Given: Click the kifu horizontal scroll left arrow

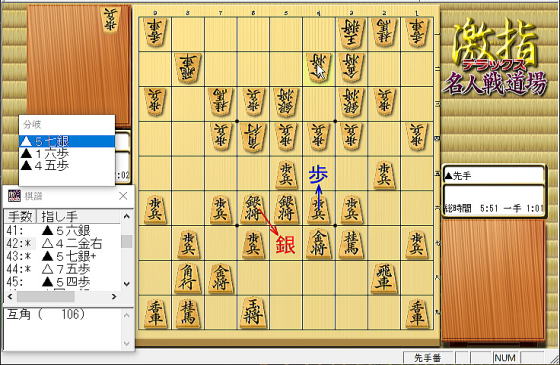Looking at the screenshot, I should [10, 296].
